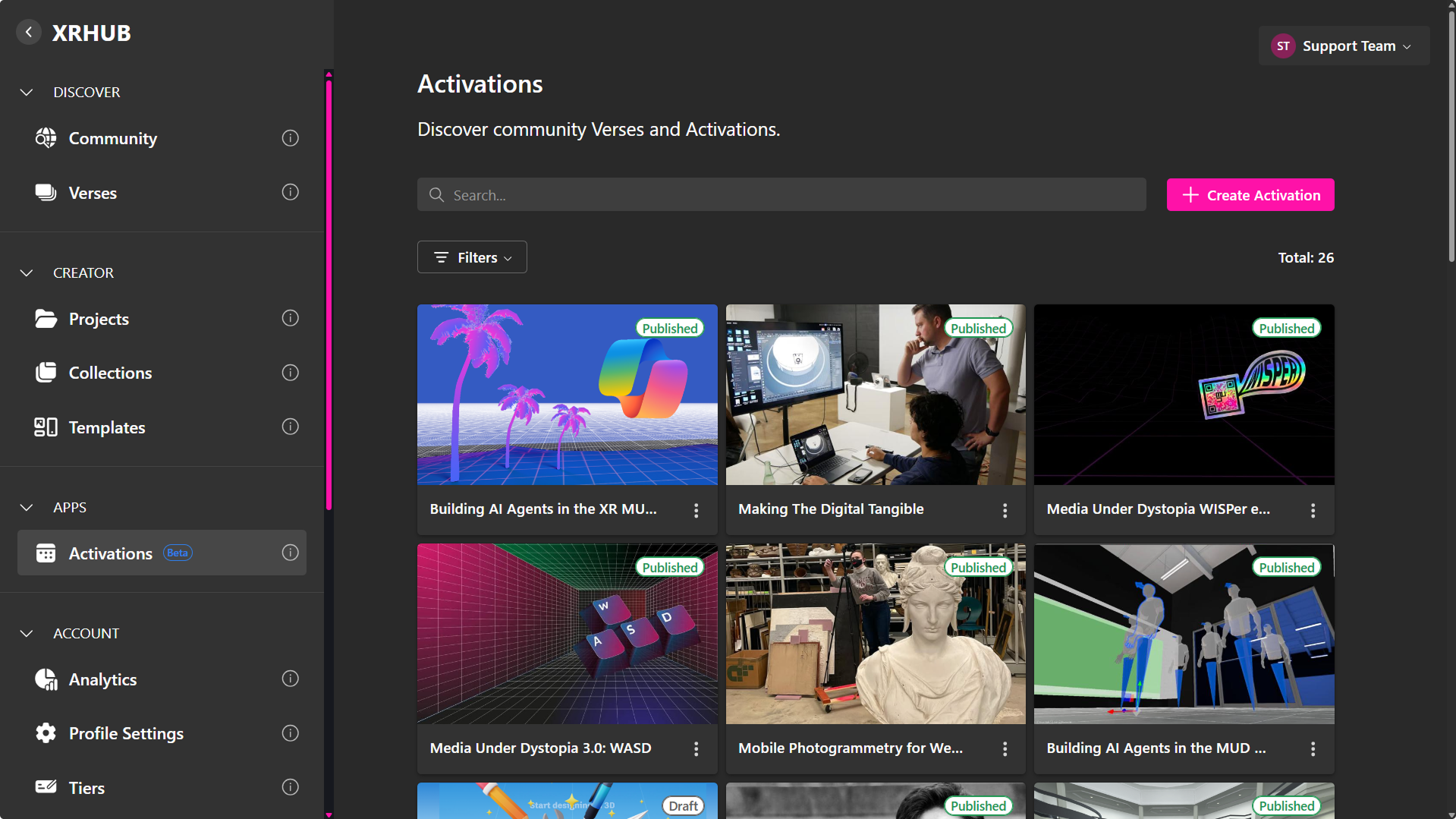Viewport: 1456px width, 819px height.
Task: Navigate to Analytics page
Action: click(102, 679)
